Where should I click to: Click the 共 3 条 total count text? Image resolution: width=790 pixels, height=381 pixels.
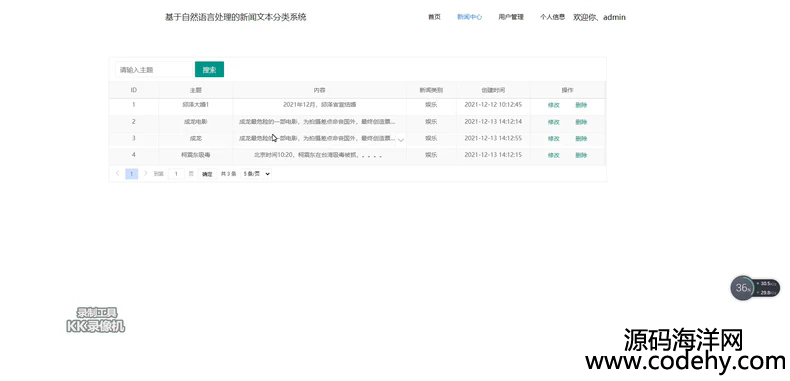pos(228,174)
